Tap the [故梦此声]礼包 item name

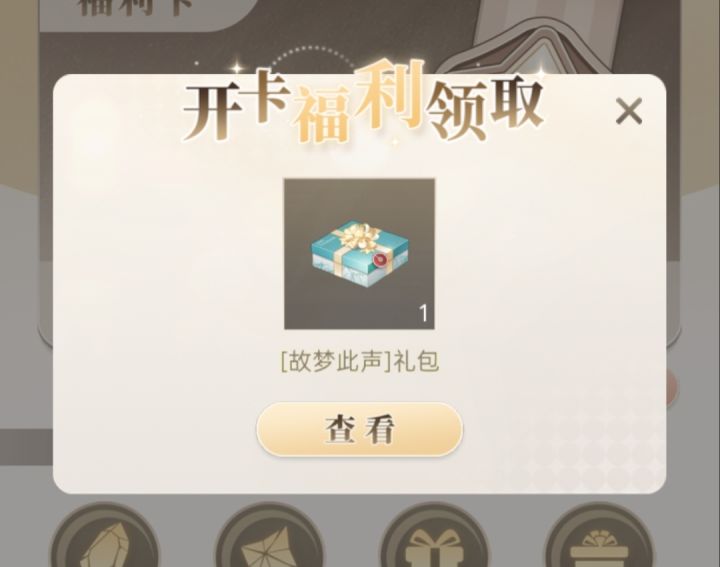point(360,361)
